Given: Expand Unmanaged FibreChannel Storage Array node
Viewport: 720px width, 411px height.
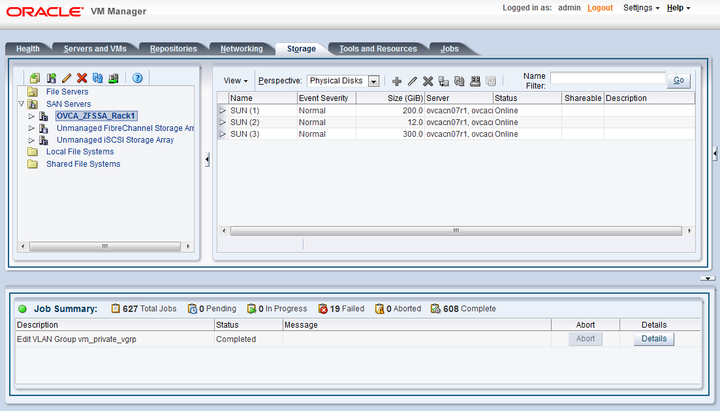Looking at the screenshot, I should (x=31, y=128).
